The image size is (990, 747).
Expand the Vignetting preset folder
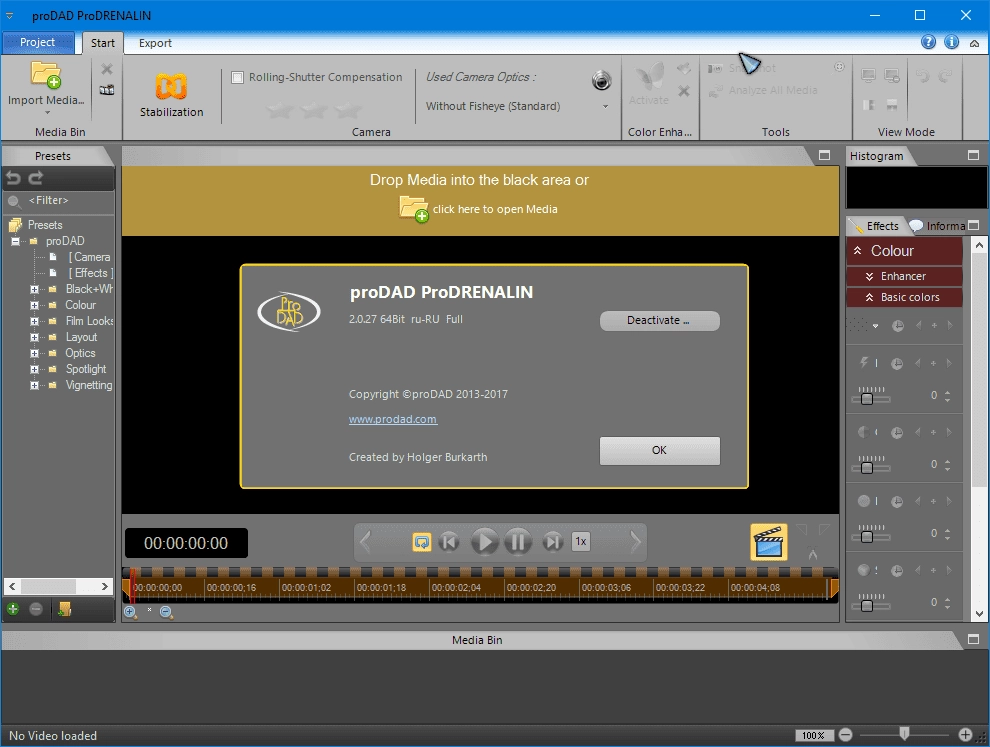tap(34, 385)
